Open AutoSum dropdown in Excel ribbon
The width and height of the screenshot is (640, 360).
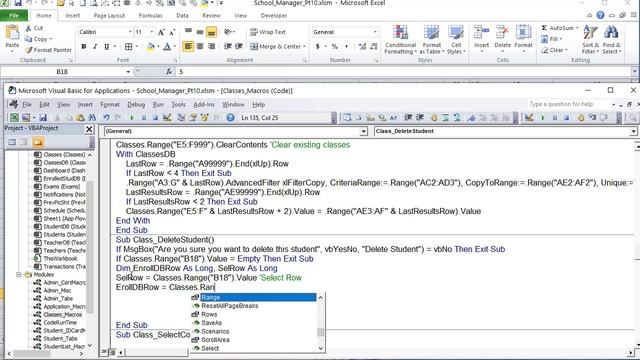coord(577,28)
